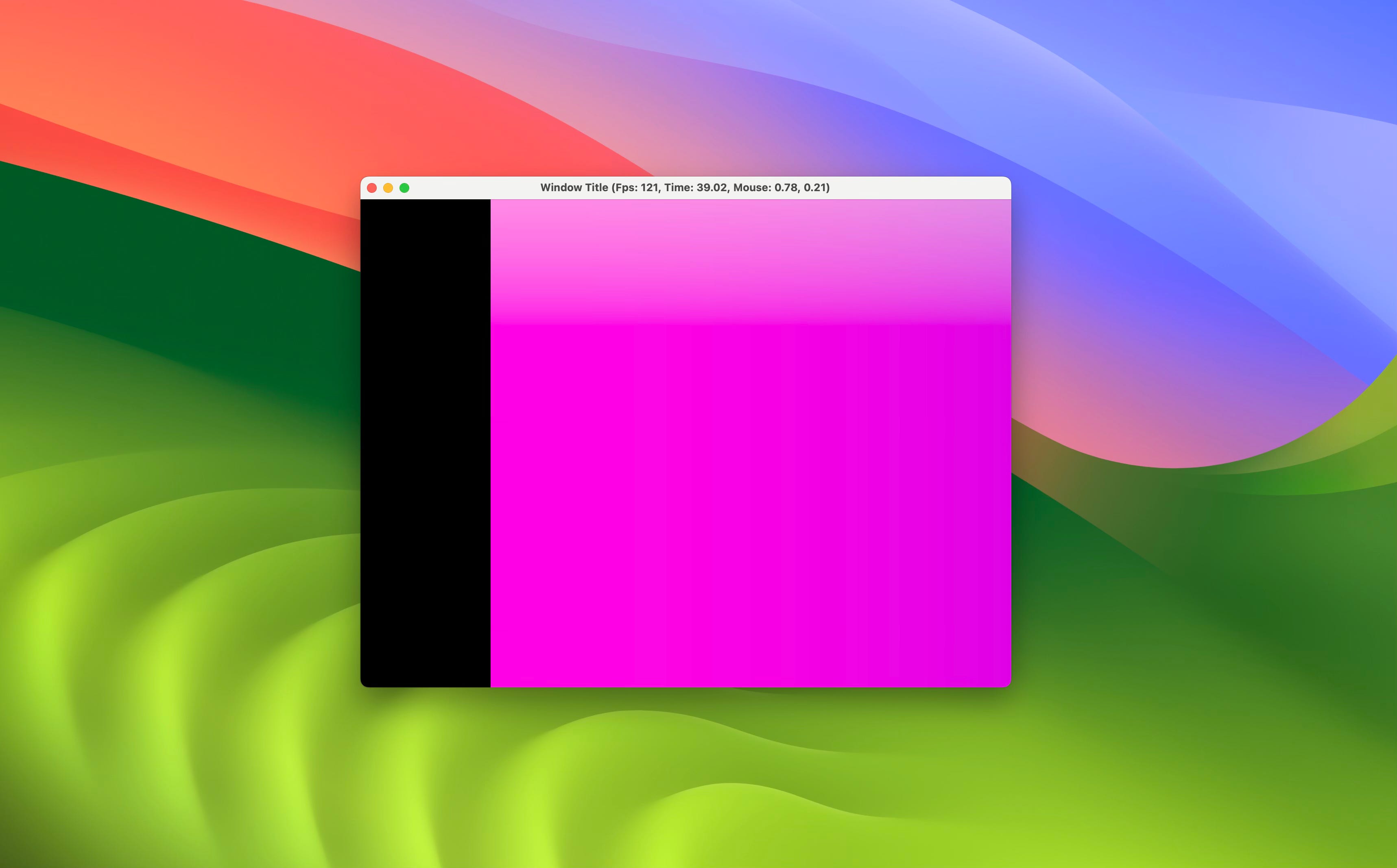The image size is (1397, 868).
Task: Click where the pink gradient meets solid magenta
Action: pos(747,324)
